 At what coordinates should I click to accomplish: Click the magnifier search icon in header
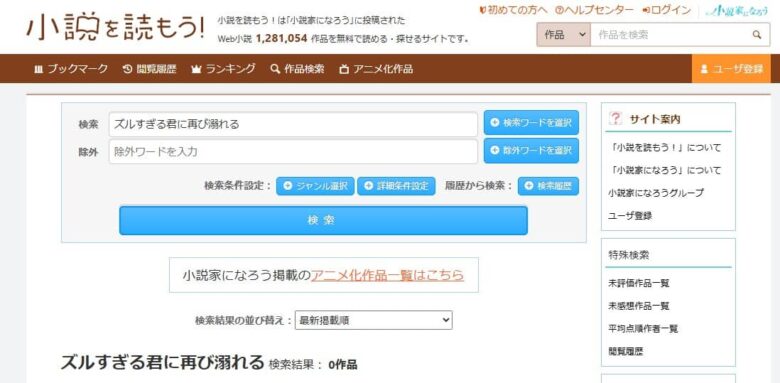click(757, 35)
